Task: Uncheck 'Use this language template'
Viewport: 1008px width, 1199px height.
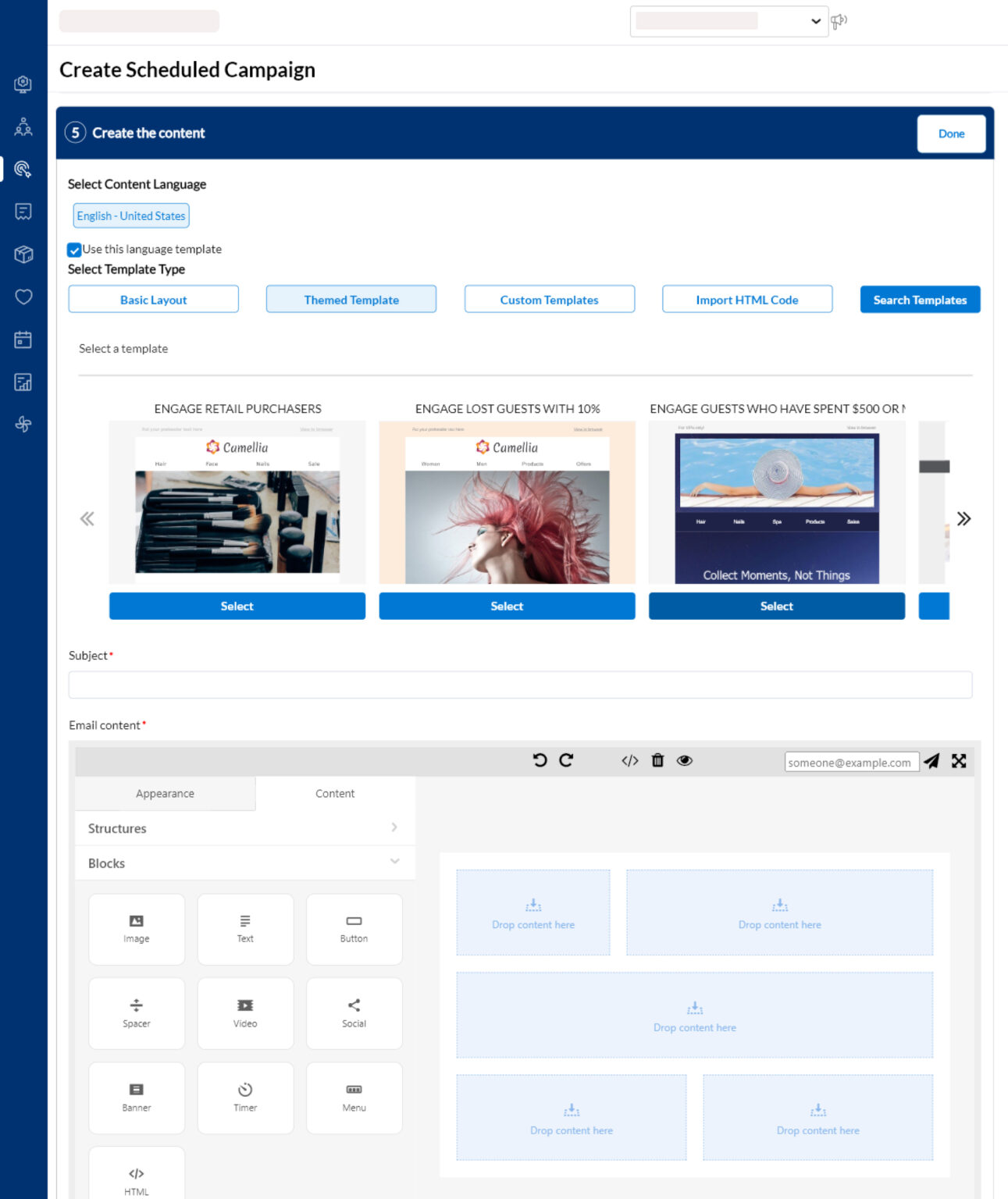Action: pyautogui.click(x=75, y=250)
